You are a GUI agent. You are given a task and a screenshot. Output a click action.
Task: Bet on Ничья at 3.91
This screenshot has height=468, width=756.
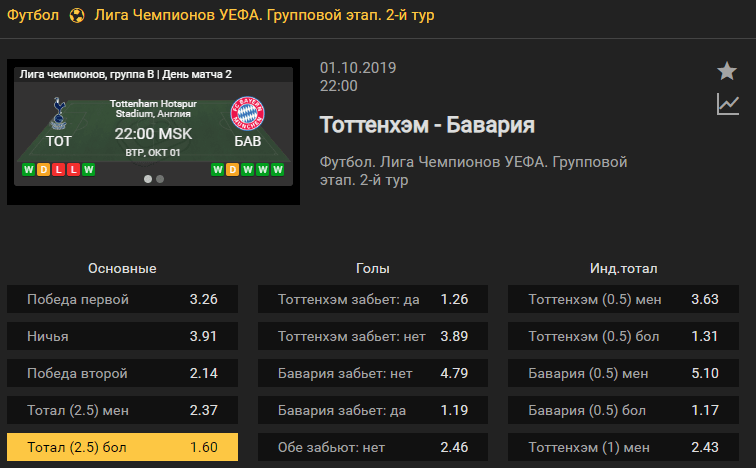tap(122, 336)
